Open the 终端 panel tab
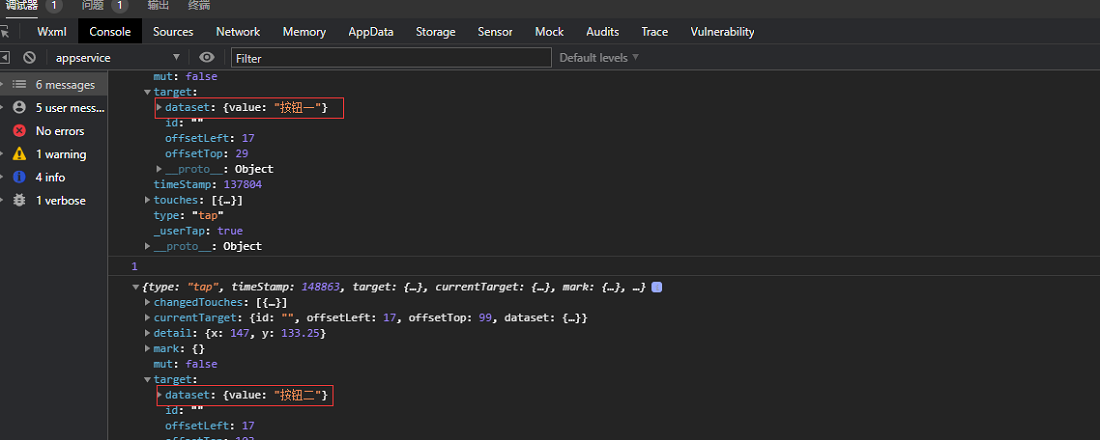 point(199,6)
